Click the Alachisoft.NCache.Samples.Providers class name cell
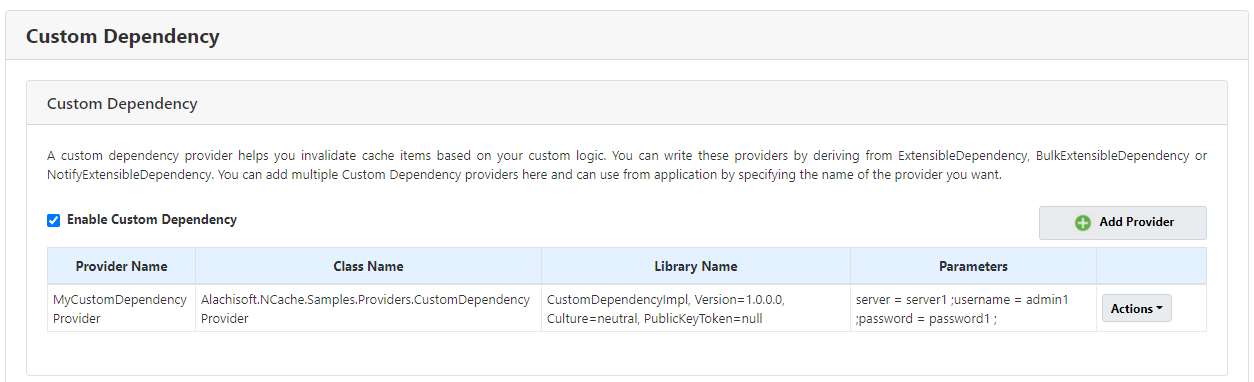The image size is (1254, 382). pyautogui.click(x=368, y=308)
